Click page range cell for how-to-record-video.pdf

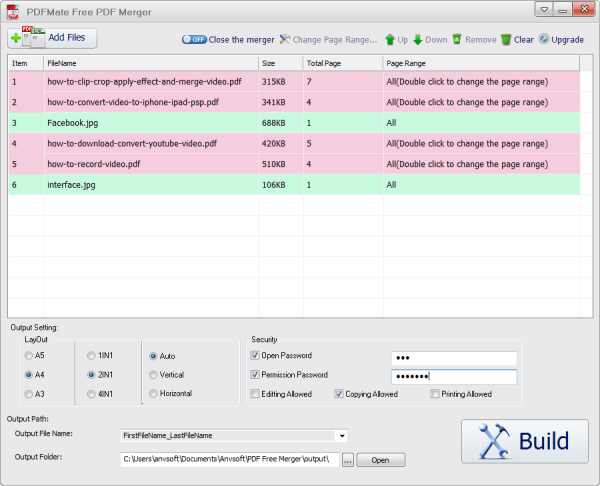[481, 164]
